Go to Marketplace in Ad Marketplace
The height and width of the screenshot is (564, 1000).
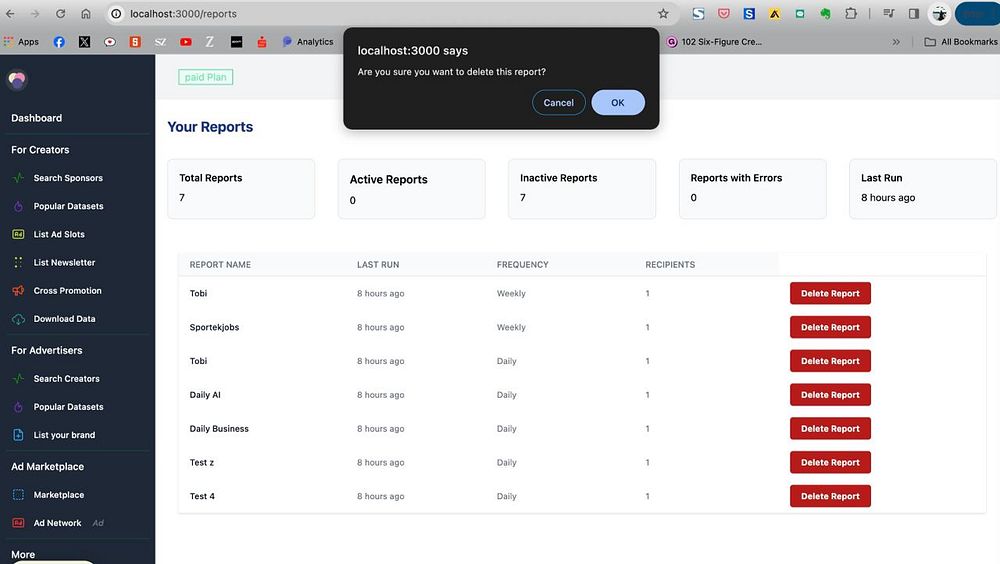[x=59, y=494]
